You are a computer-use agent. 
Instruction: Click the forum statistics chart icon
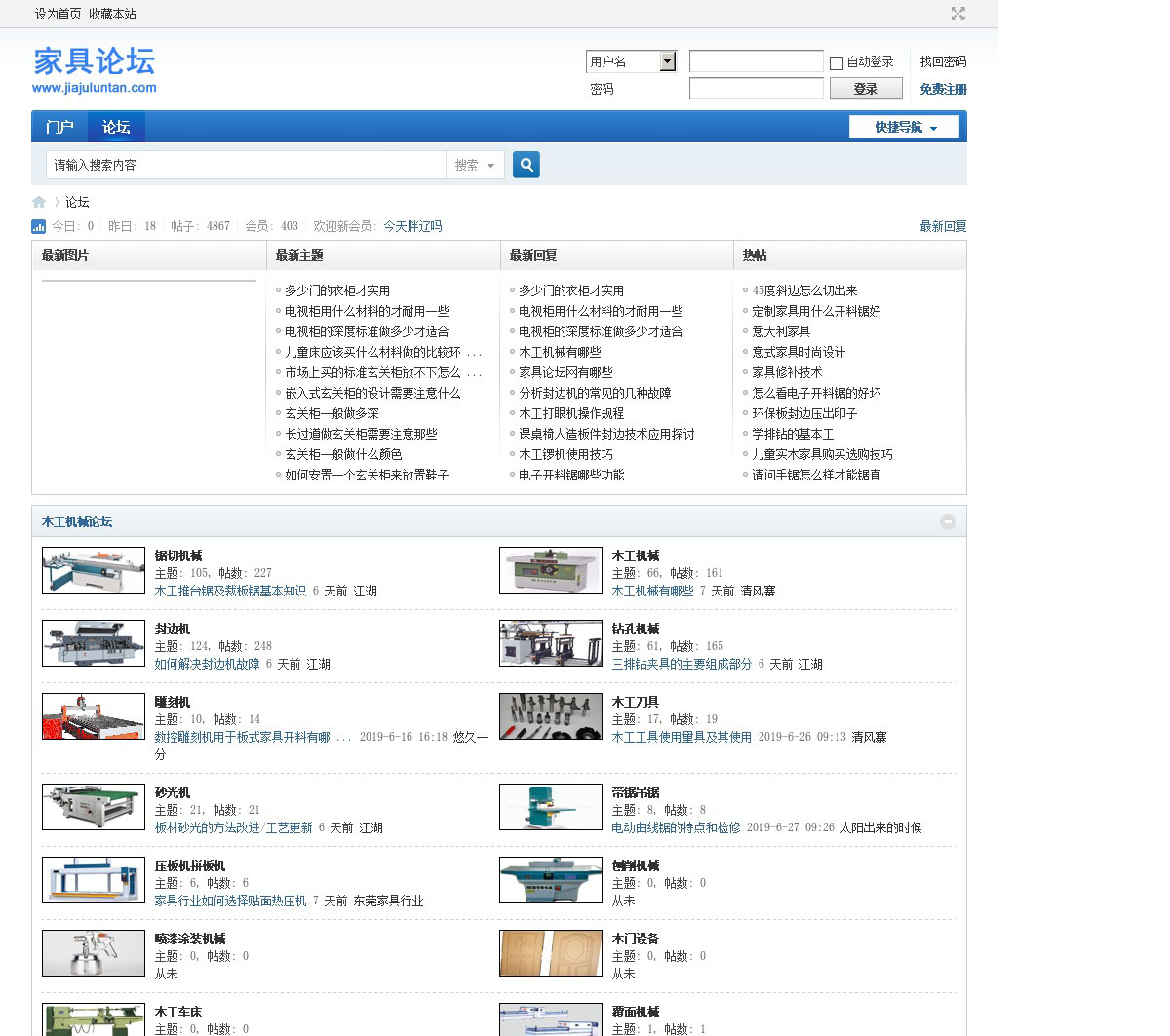coord(39,226)
